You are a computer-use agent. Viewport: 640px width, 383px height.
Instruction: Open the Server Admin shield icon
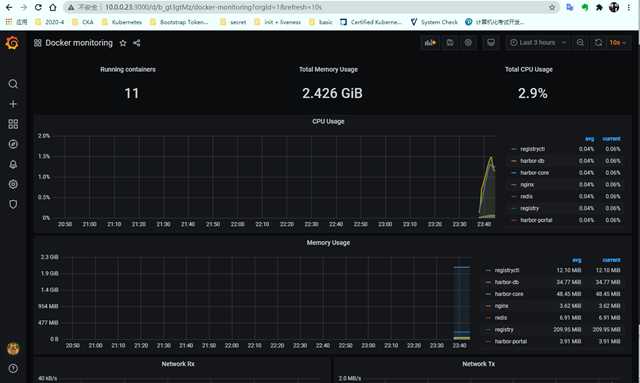tap(13, 204)
